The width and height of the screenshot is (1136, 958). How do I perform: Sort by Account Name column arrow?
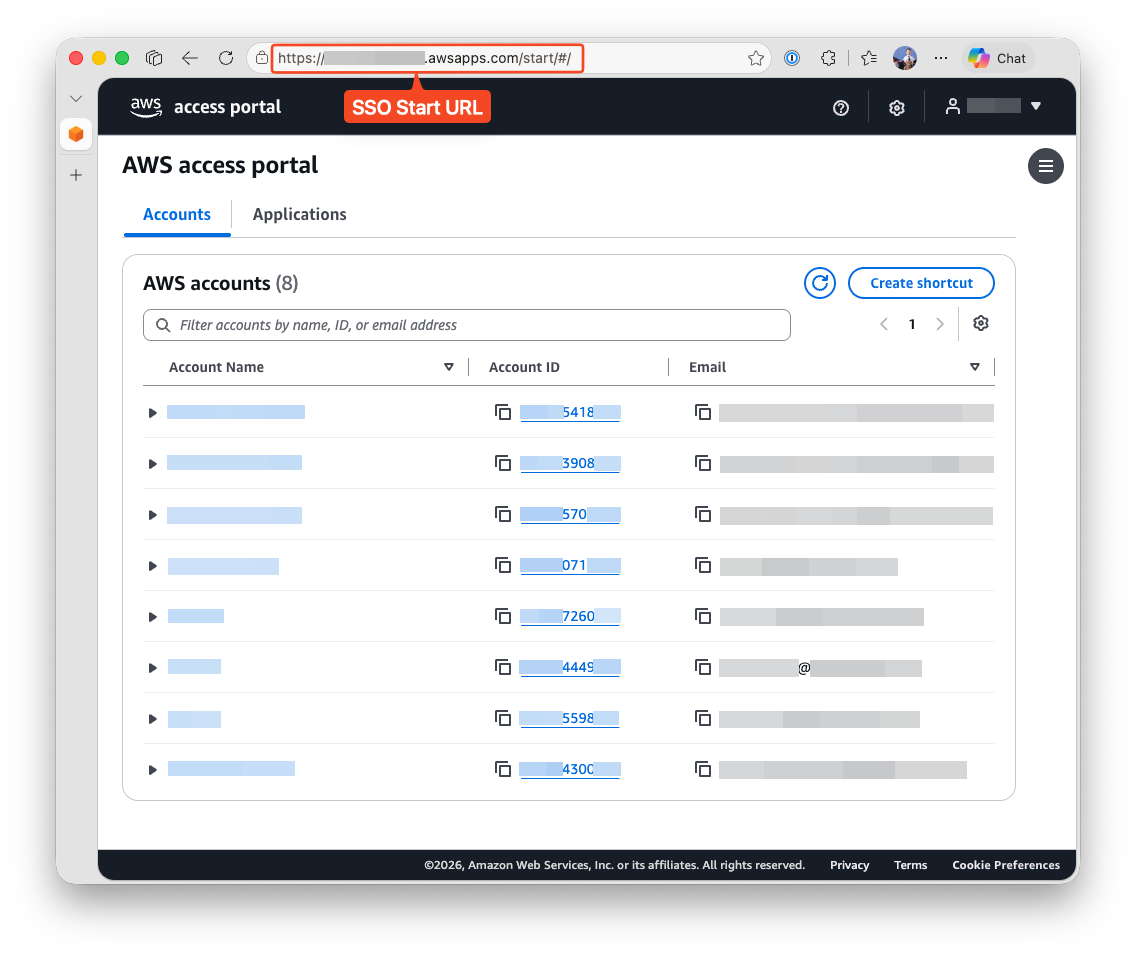(448, 367)
